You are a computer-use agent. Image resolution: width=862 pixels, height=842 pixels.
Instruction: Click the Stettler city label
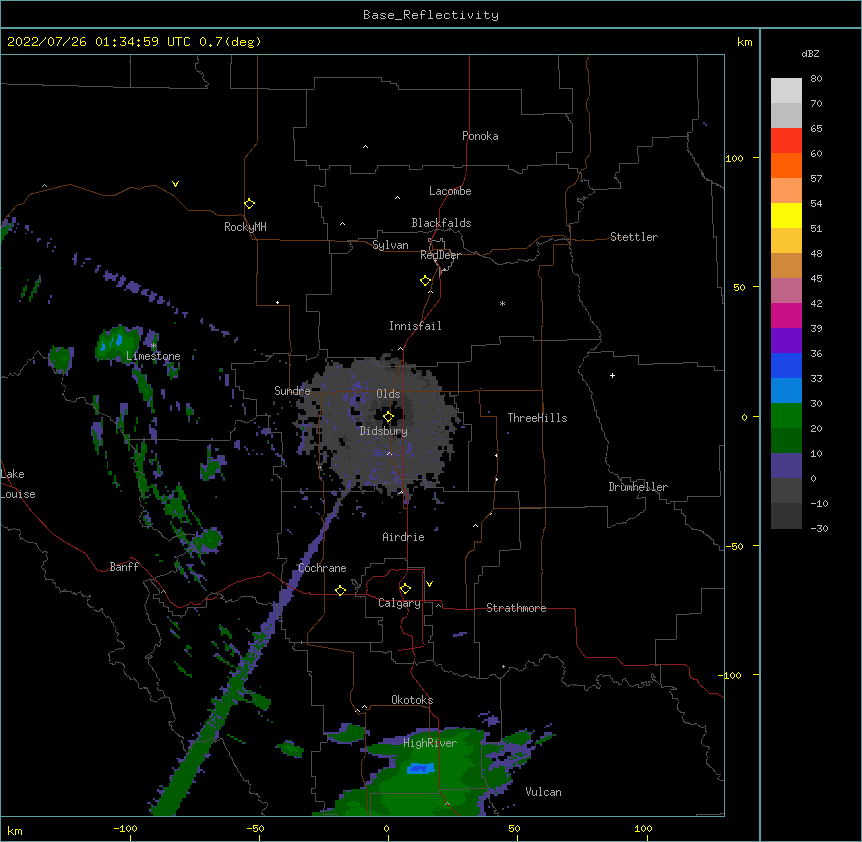[634, 237]
